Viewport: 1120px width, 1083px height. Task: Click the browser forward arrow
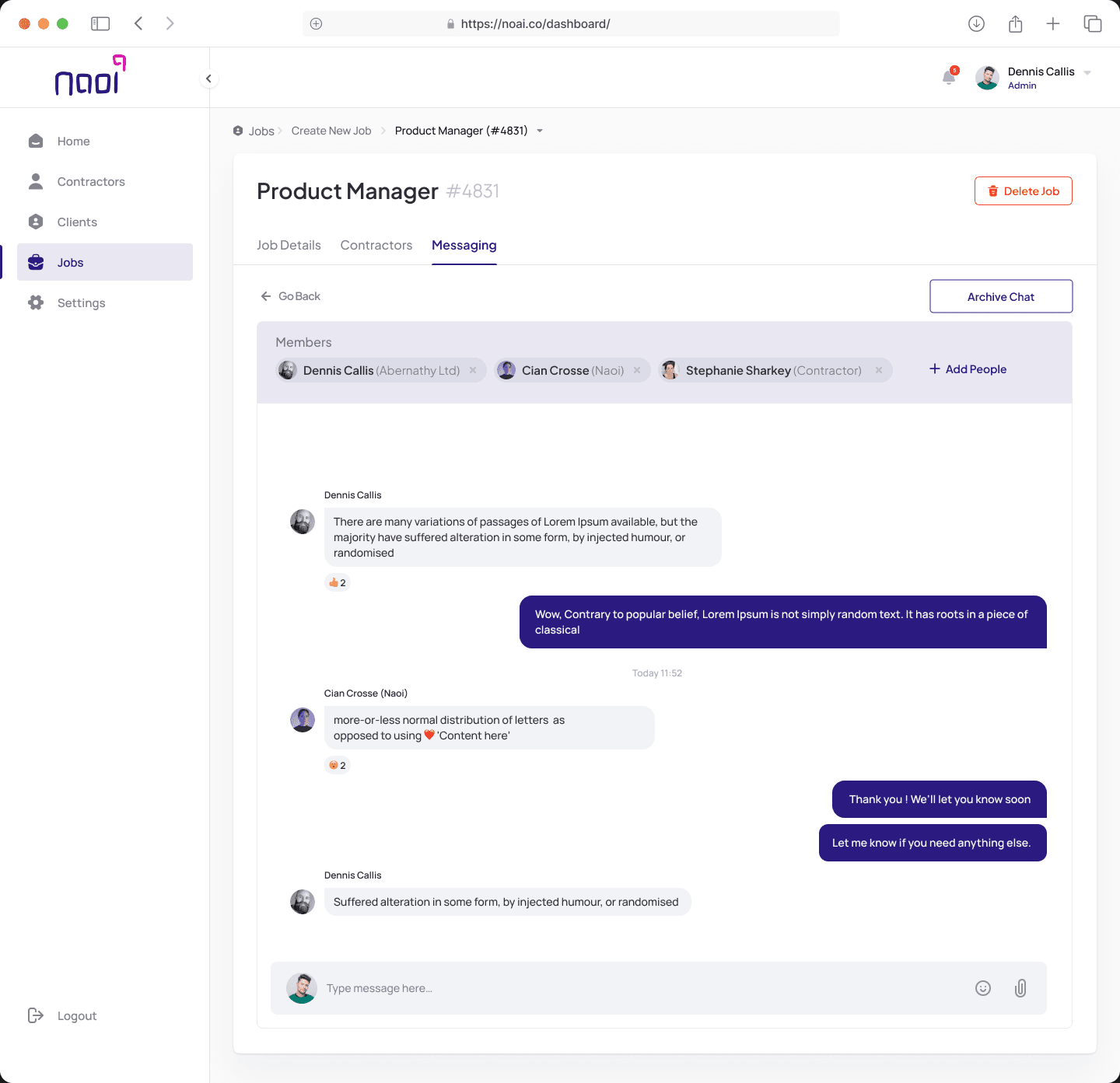coord(170,23)
